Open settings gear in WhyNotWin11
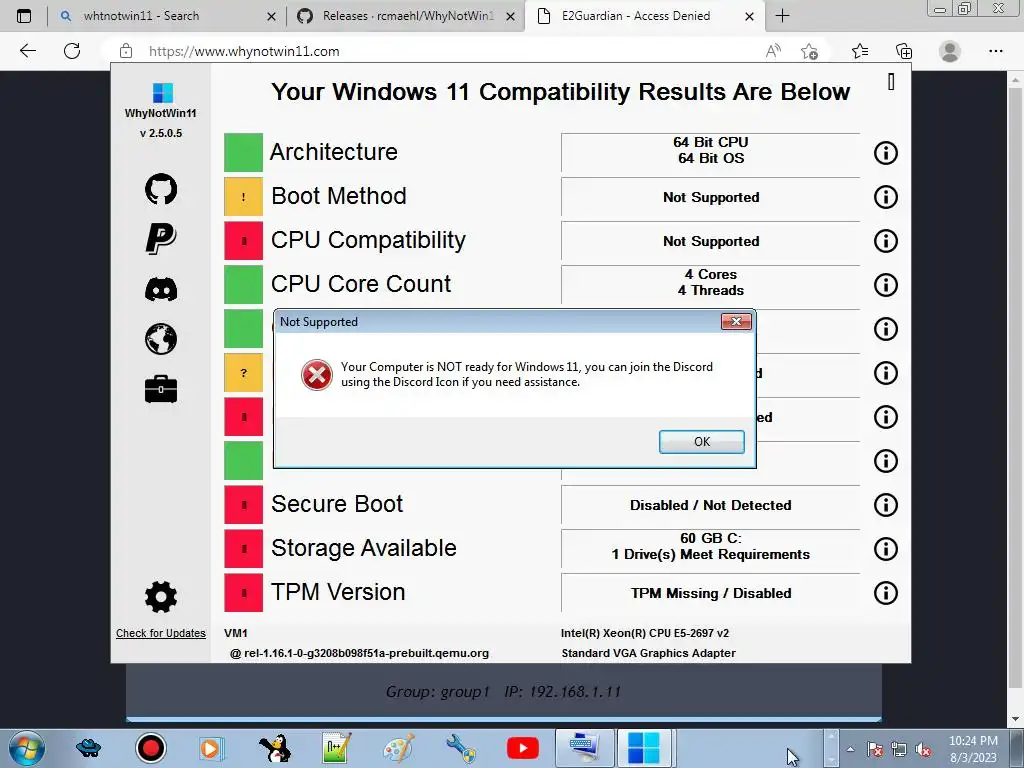The image size is (1024, 768). pyautogui.click(x=161, y=597)
